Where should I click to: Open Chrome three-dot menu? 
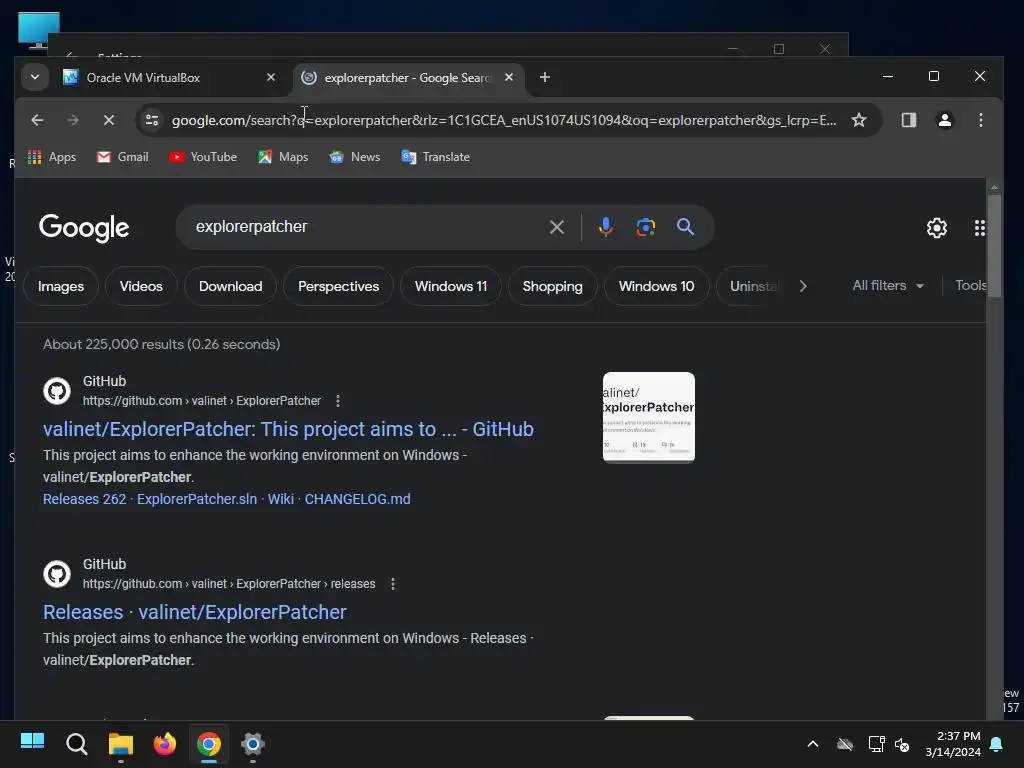[x=980, y=120]
